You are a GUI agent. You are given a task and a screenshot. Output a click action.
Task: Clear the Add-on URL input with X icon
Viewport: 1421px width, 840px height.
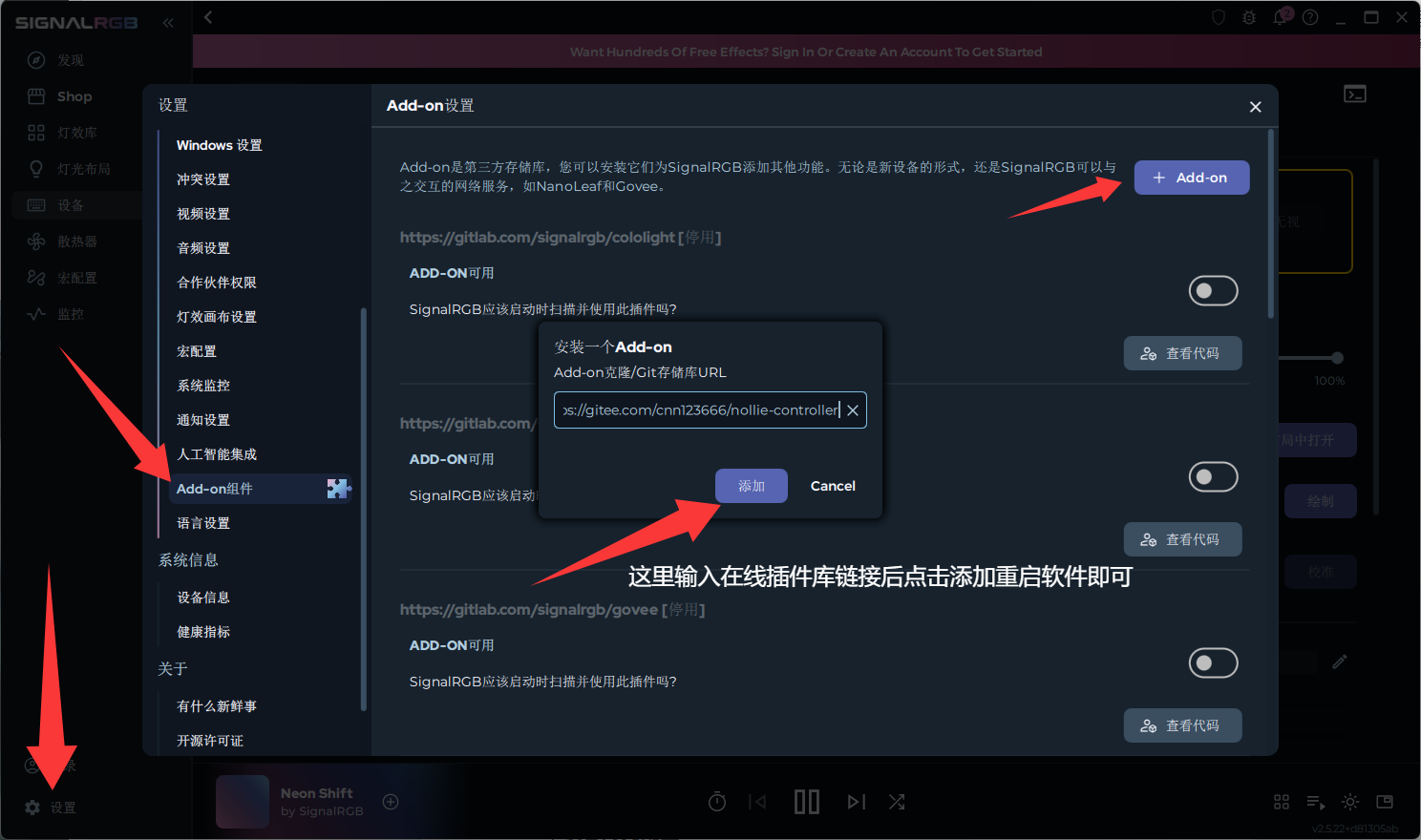point(853,410)
